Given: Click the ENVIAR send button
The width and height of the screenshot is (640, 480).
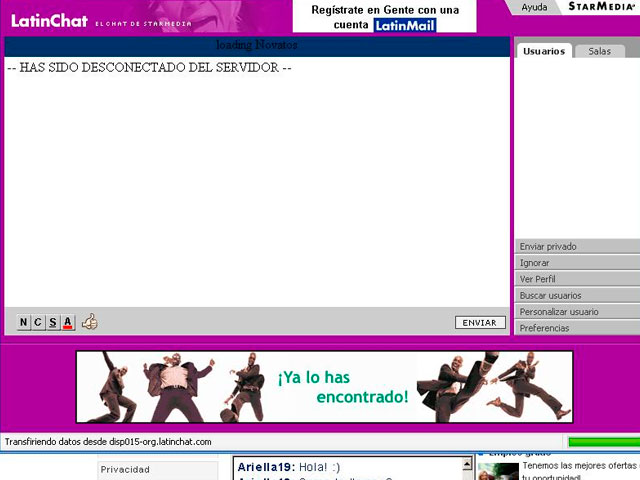Looking at the screenshot, I should point(480,322).
